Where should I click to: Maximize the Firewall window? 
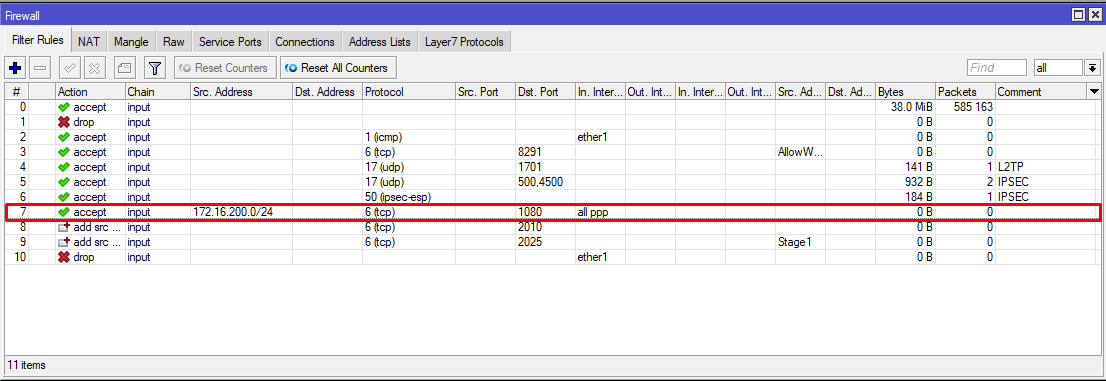click(1077, 14)
